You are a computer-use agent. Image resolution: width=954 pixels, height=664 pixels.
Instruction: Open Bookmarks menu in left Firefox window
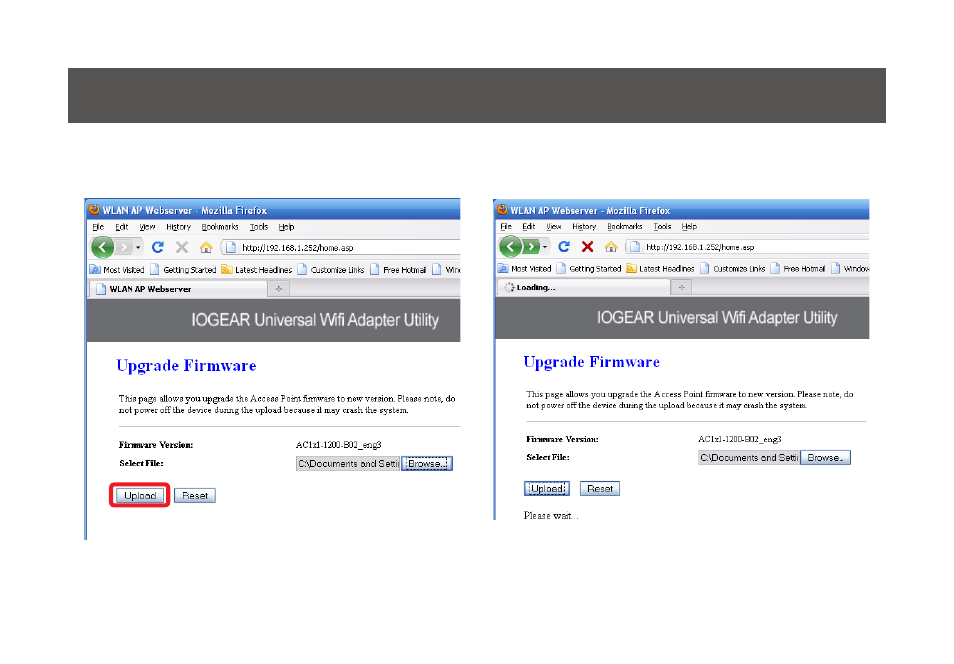pos(220,227)
